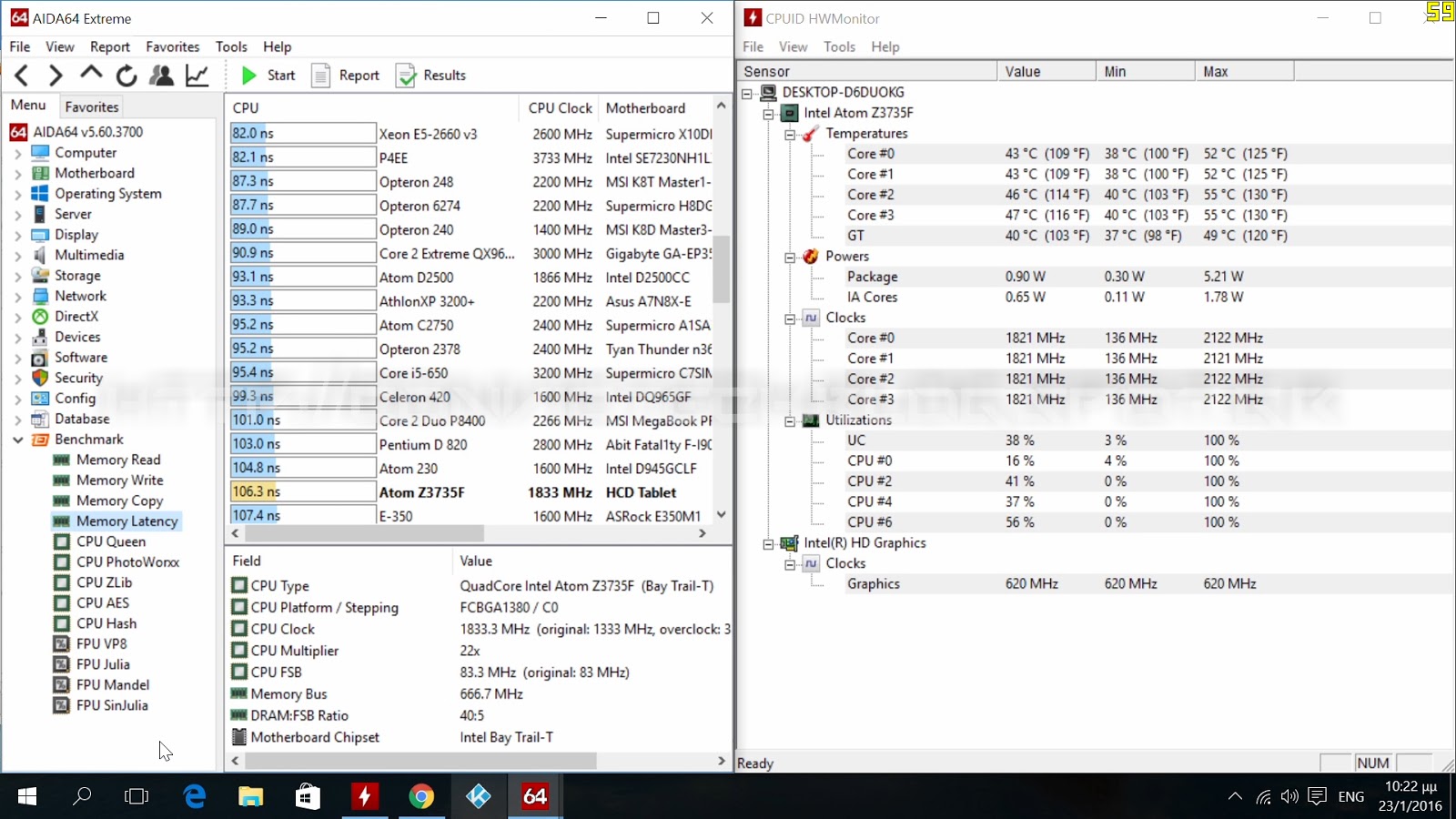Expand the Display tree node
This screenshot has width=1456, height=819.
[17, 235]
